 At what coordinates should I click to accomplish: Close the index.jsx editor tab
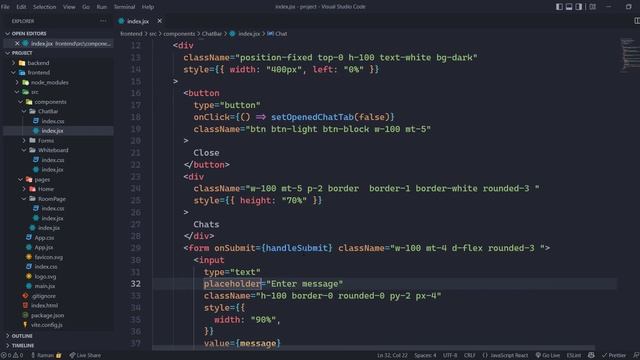(x=160, y=21)
